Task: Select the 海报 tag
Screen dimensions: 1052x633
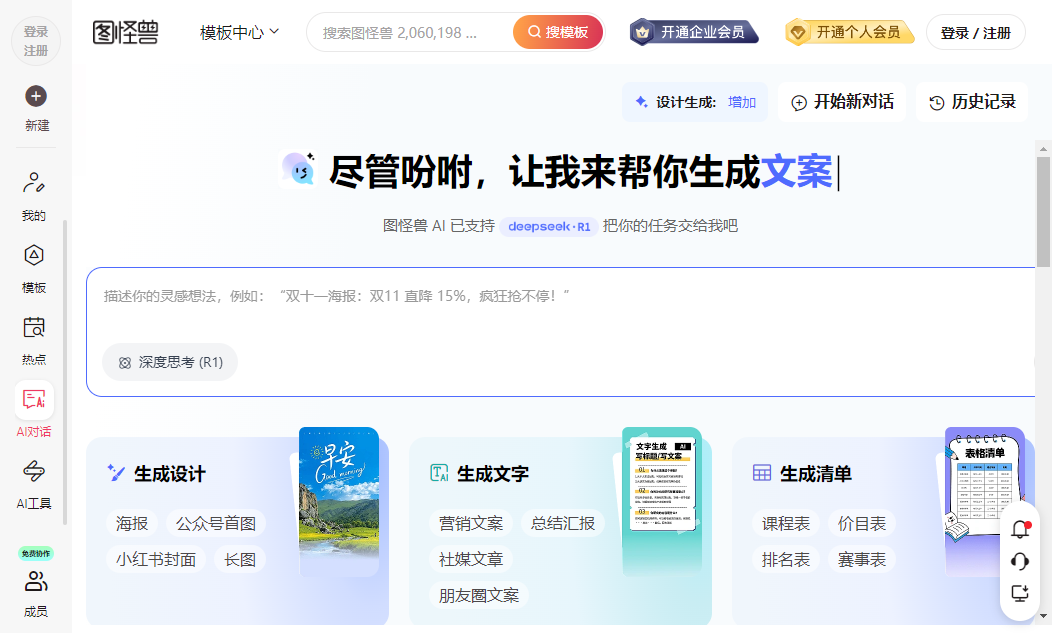Action: pyautogui.click(x=132, y=524)
